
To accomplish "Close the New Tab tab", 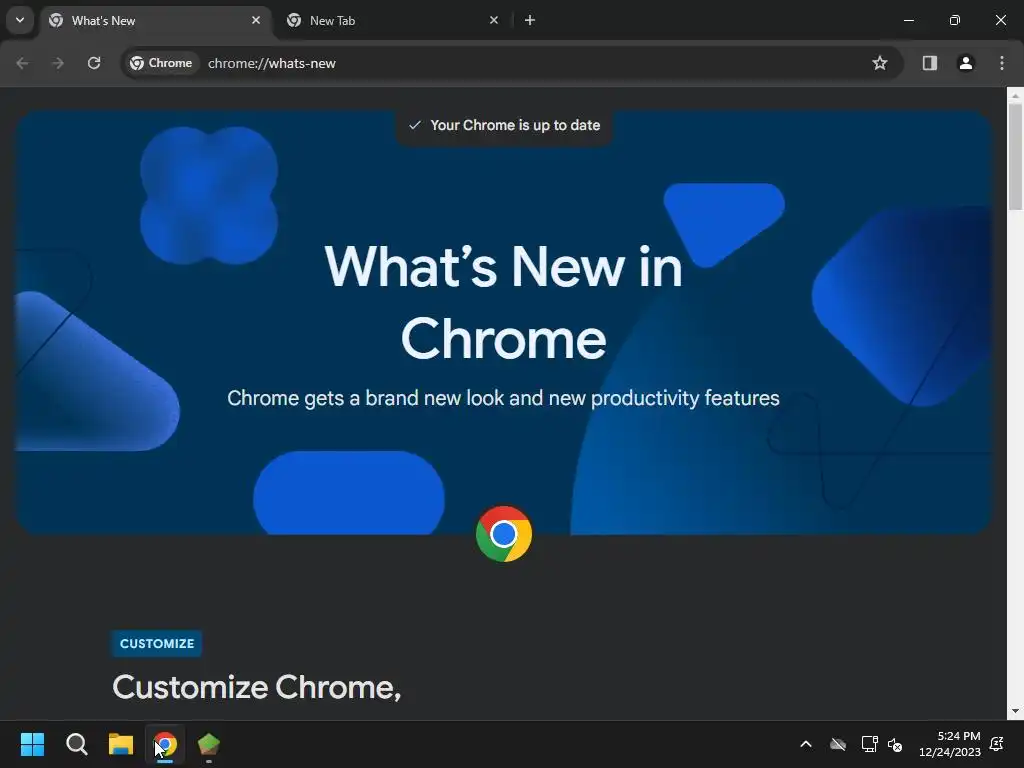I will [494, 20].
